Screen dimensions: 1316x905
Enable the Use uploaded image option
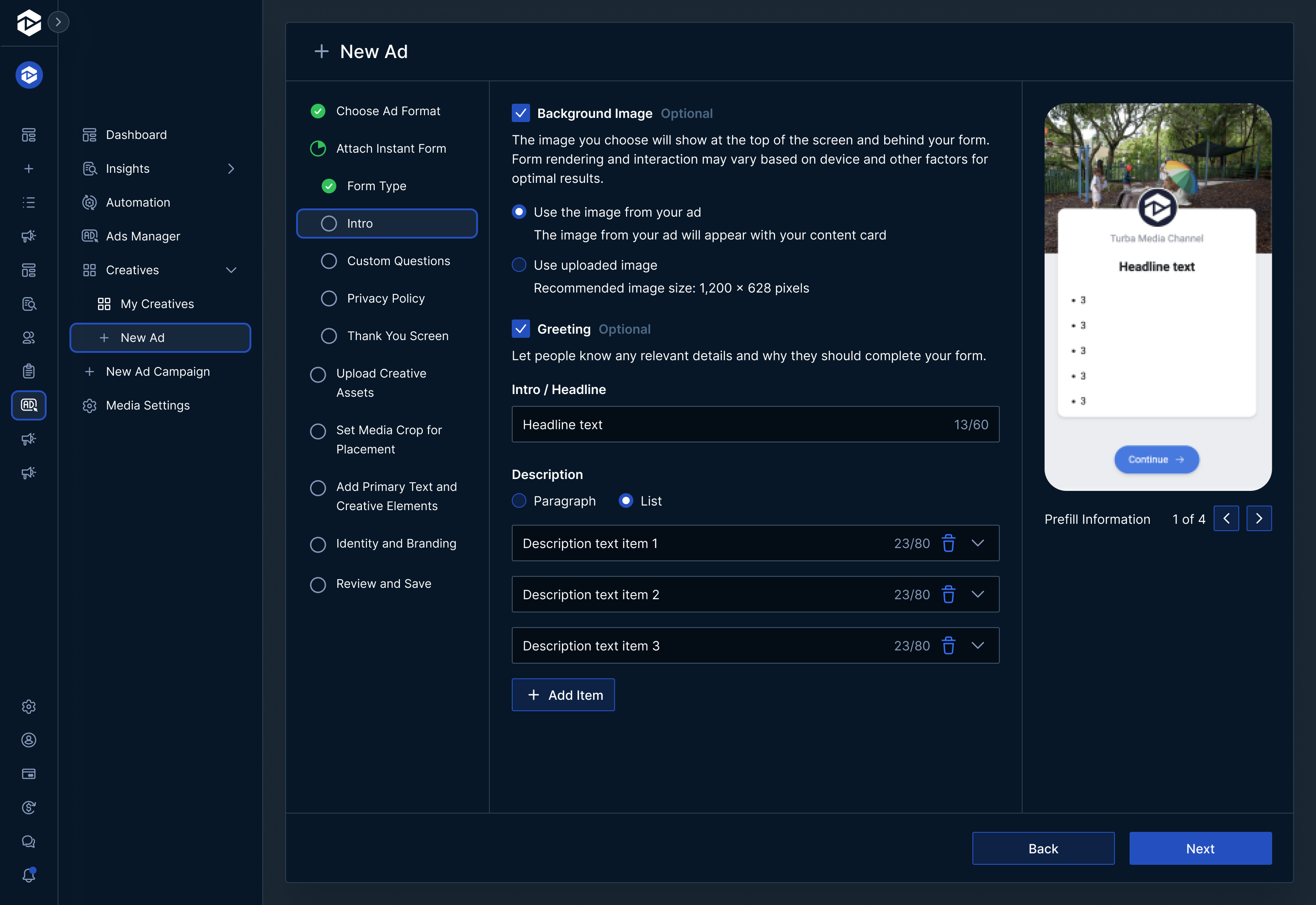(x=519, y=265)
